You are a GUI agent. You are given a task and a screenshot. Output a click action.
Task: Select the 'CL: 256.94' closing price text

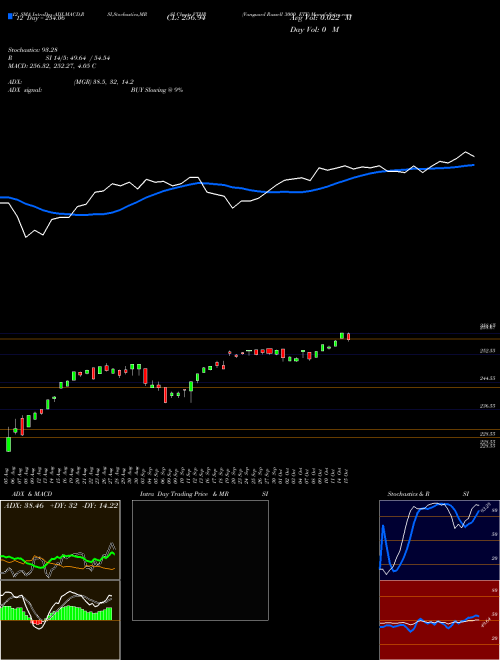[x=186, y=18]
